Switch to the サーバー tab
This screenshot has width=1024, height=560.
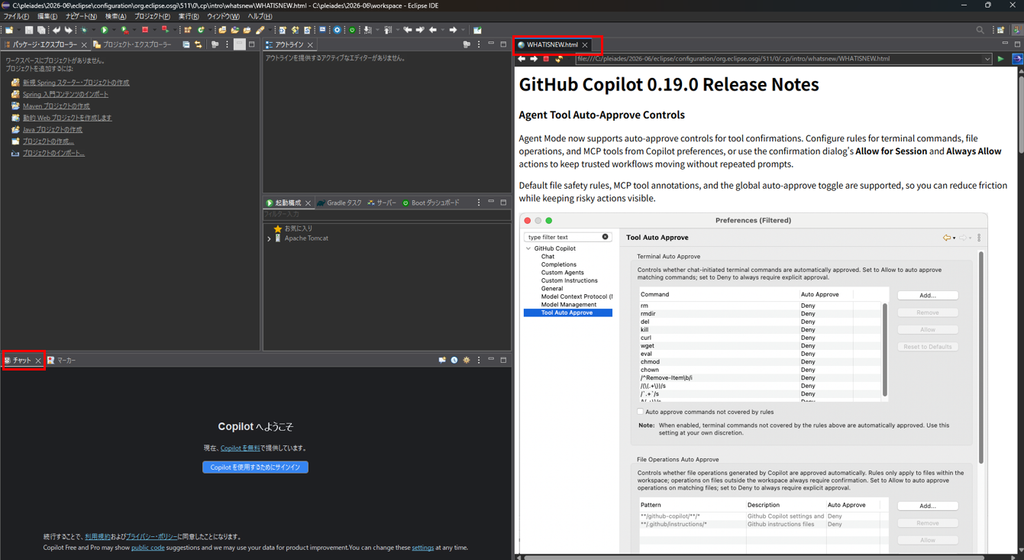point(382,203)
